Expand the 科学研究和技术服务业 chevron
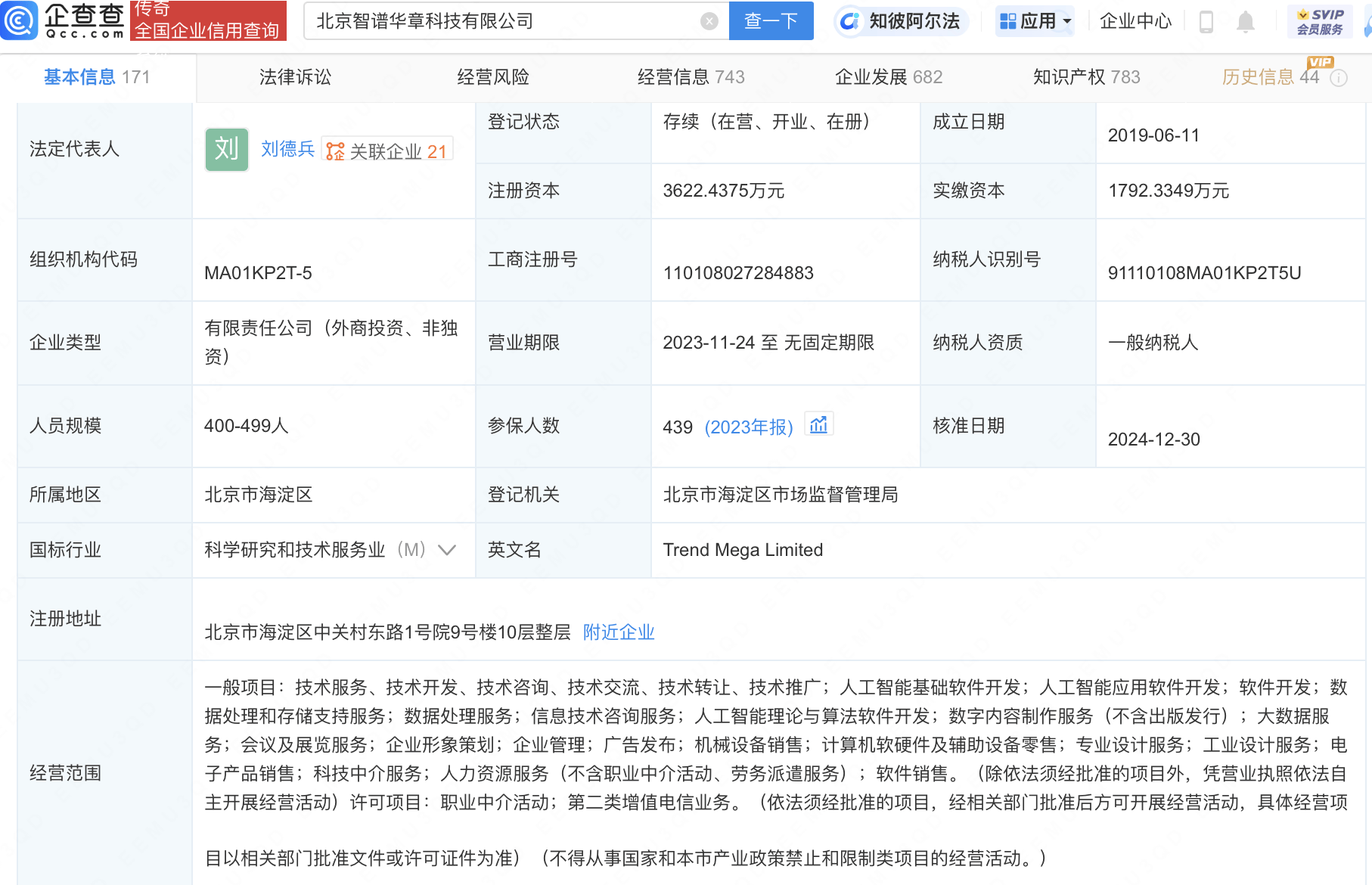The height and width of the screenshot is (885, 1372). click(447, 550)
